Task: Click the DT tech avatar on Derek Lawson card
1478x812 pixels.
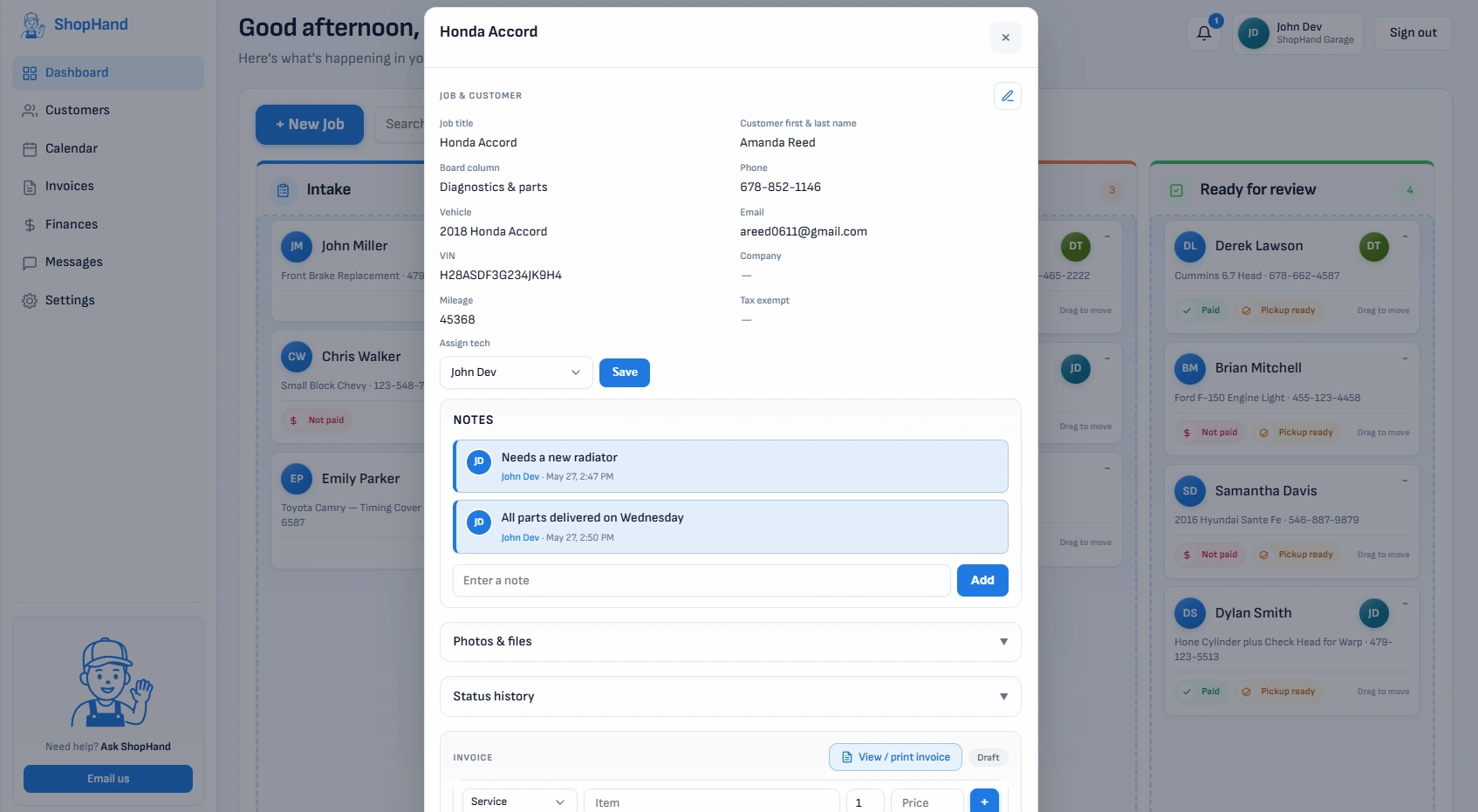Action: click(x=1373, y=246)
